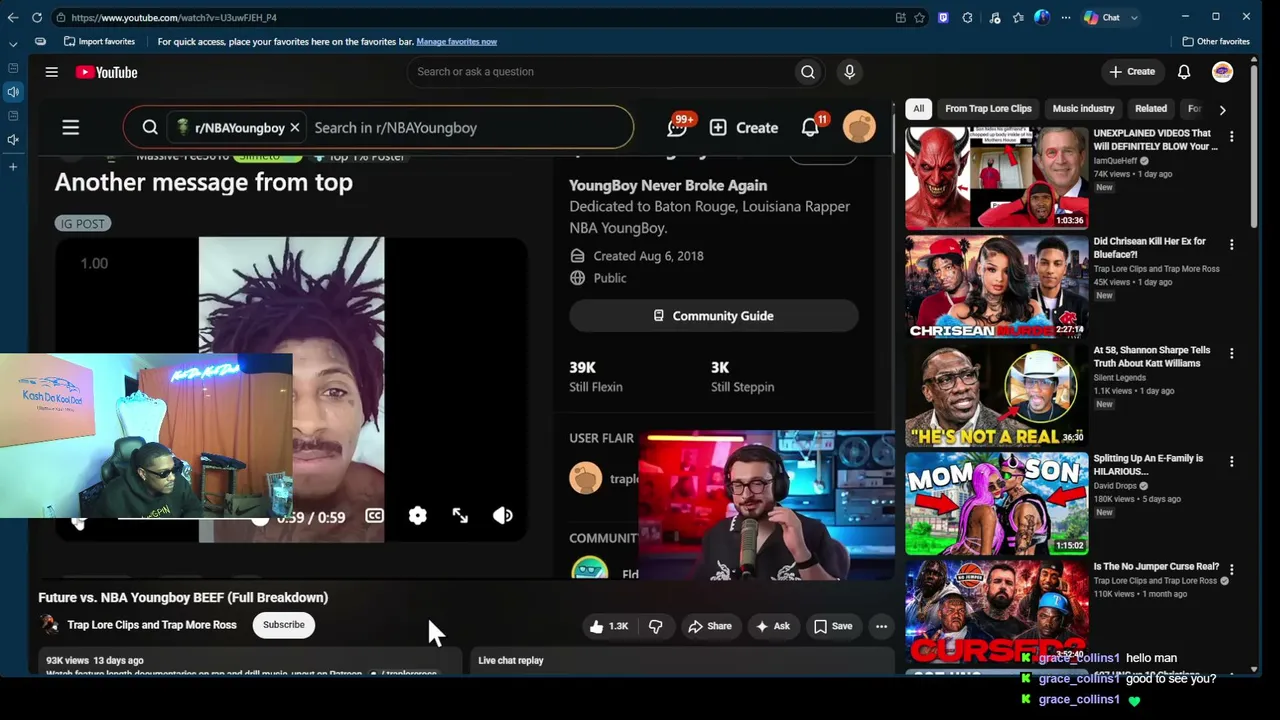Open the media control music icon

pyautogui.click(x=994, y=17)
